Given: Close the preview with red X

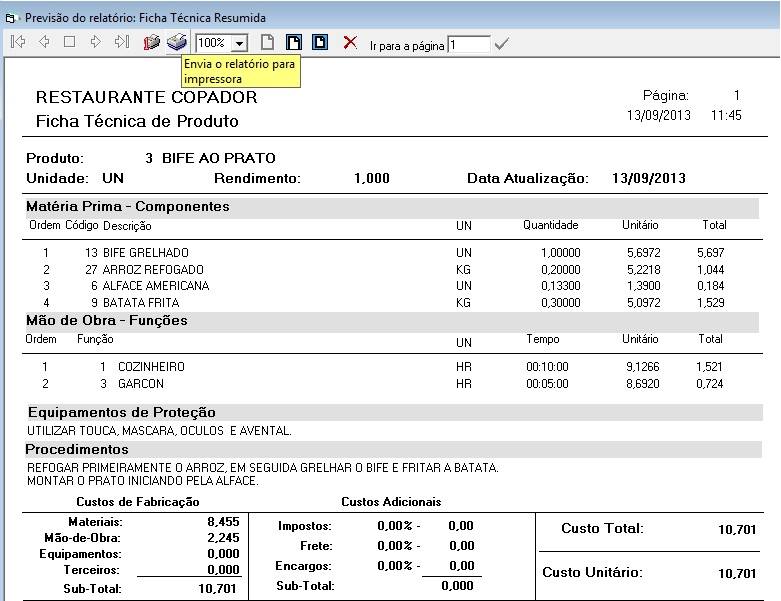Looking at the screenshot, I should [350, 42].
